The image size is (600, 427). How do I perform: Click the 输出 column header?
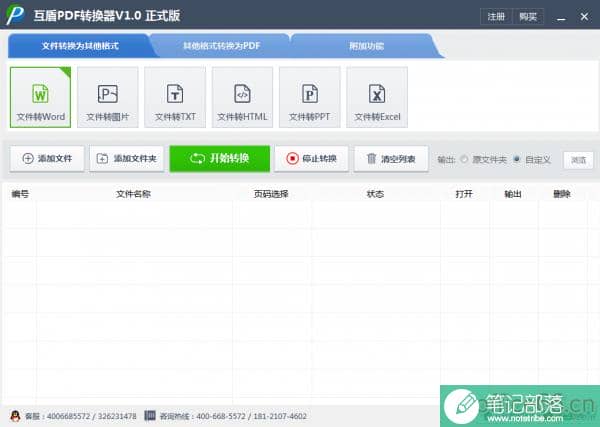tap(513, 194)
